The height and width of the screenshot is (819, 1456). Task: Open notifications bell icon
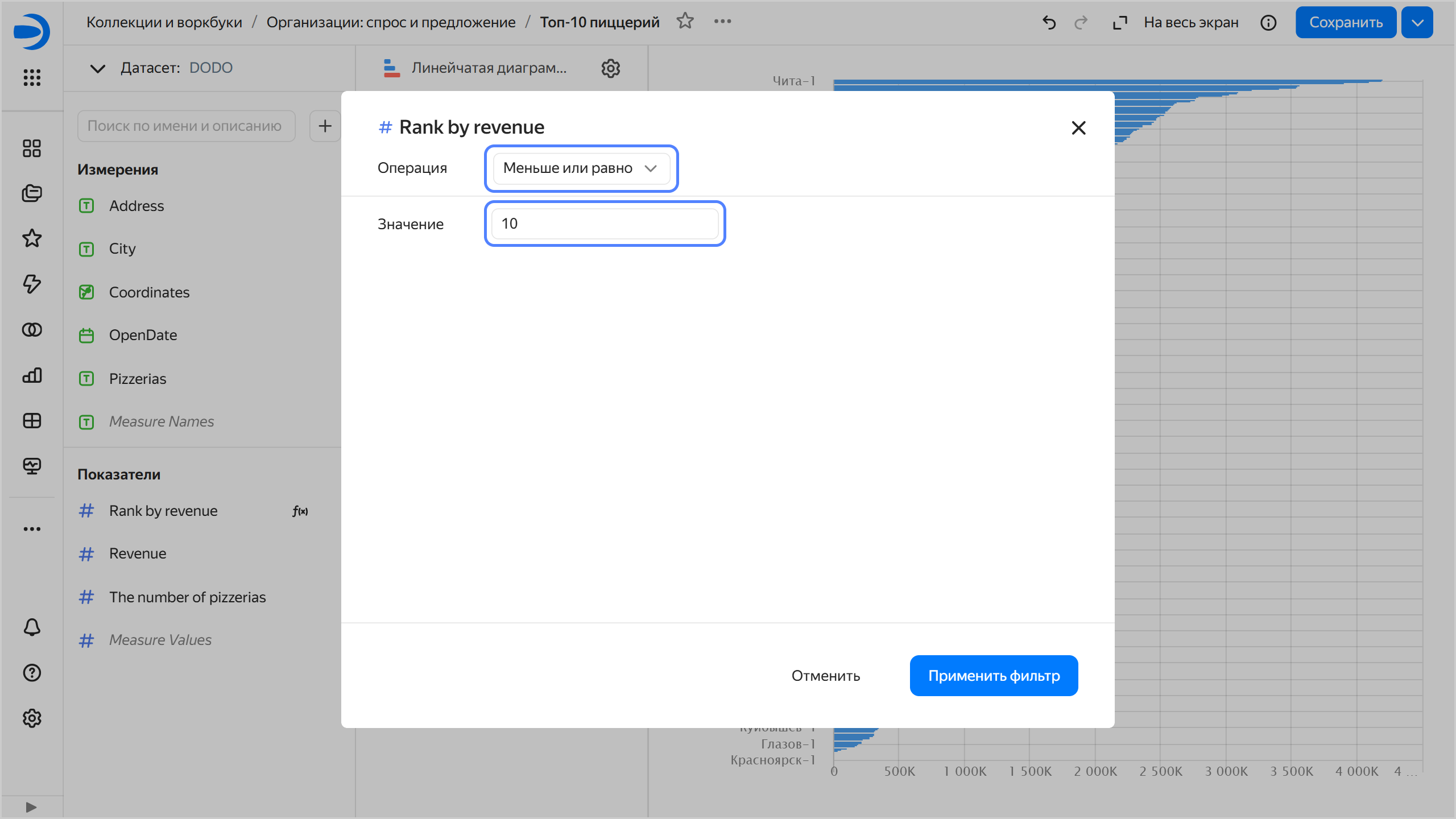(32, 627)
